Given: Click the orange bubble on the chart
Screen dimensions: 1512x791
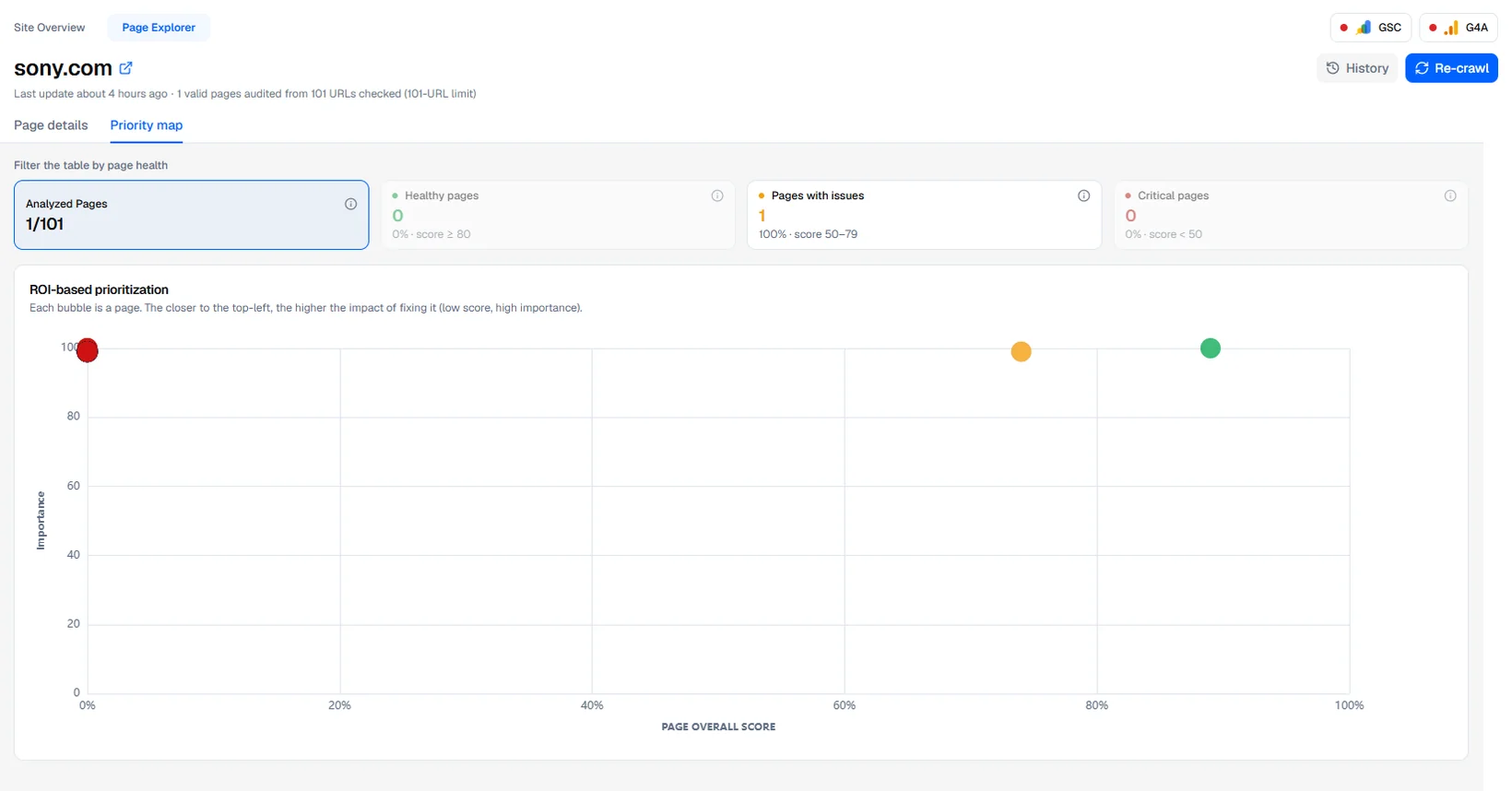Looking at the screenshot, I should 1022,352.
